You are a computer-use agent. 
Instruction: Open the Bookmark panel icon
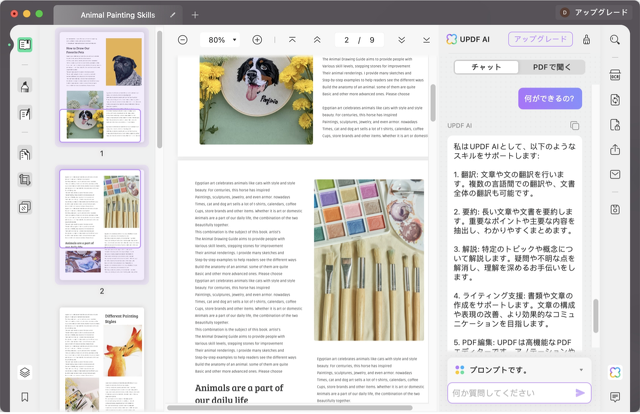(25, 397)
